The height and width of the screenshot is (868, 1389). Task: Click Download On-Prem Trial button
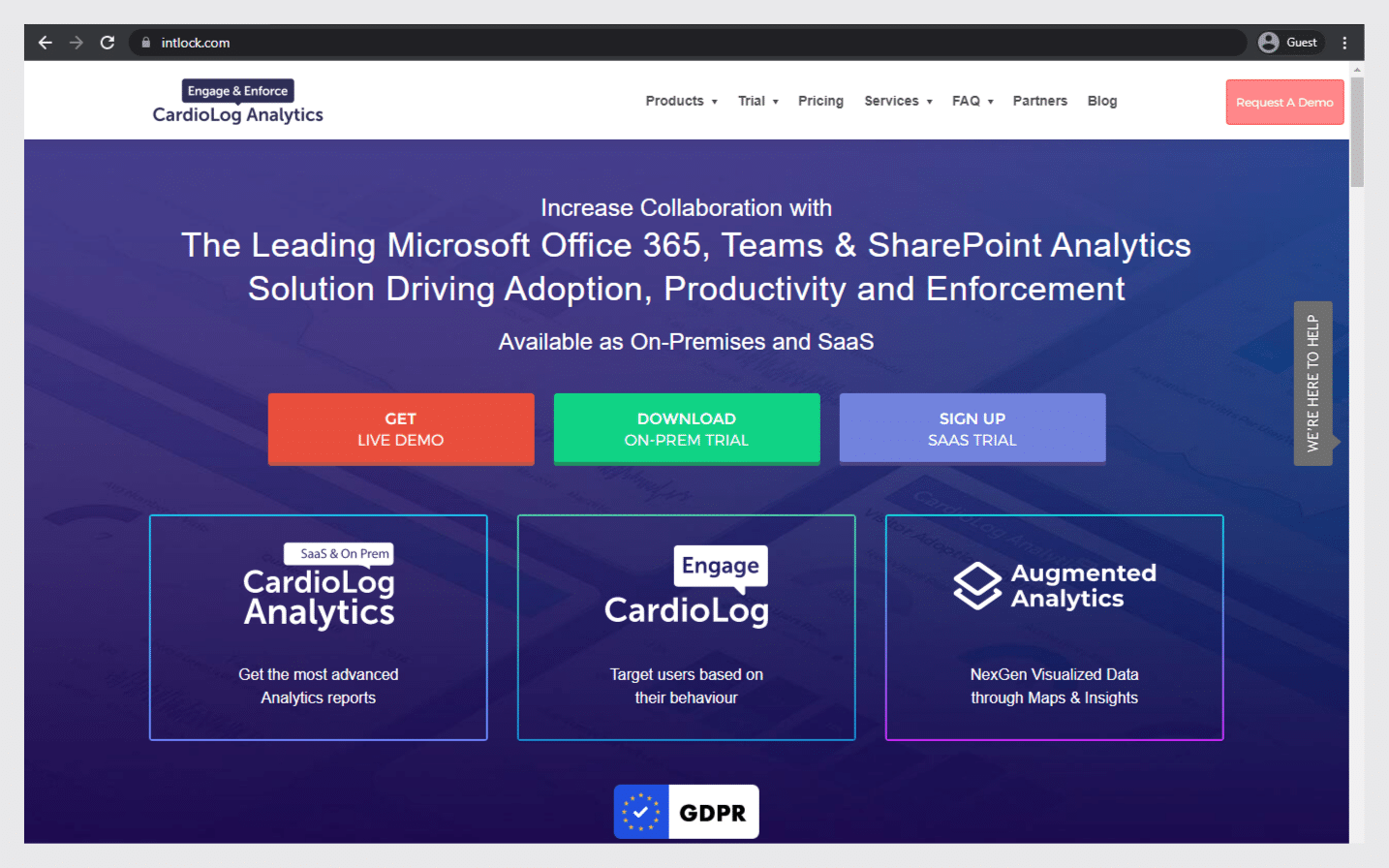point(687,429)
